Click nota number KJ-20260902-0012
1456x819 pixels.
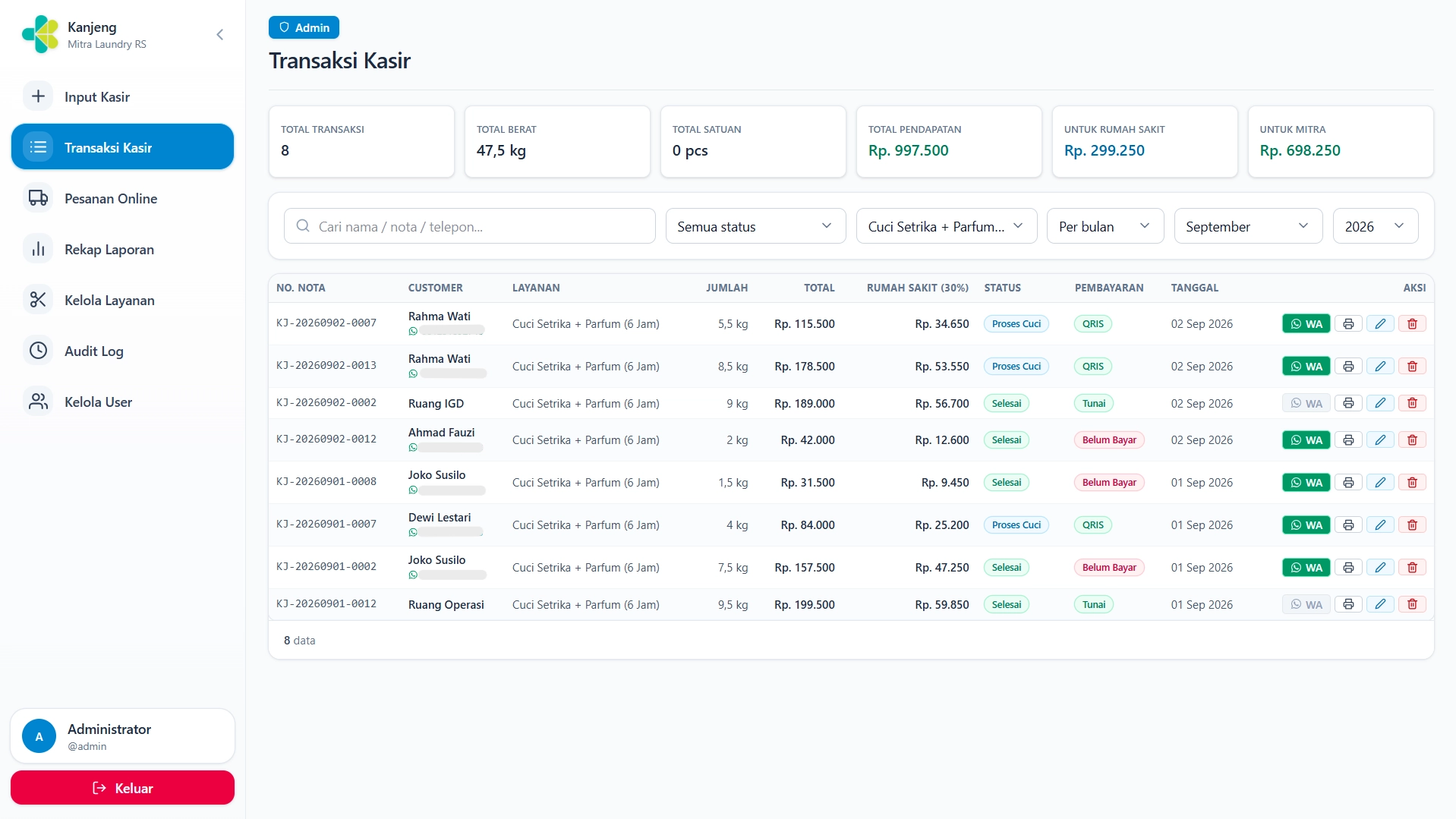coord(326,439)
